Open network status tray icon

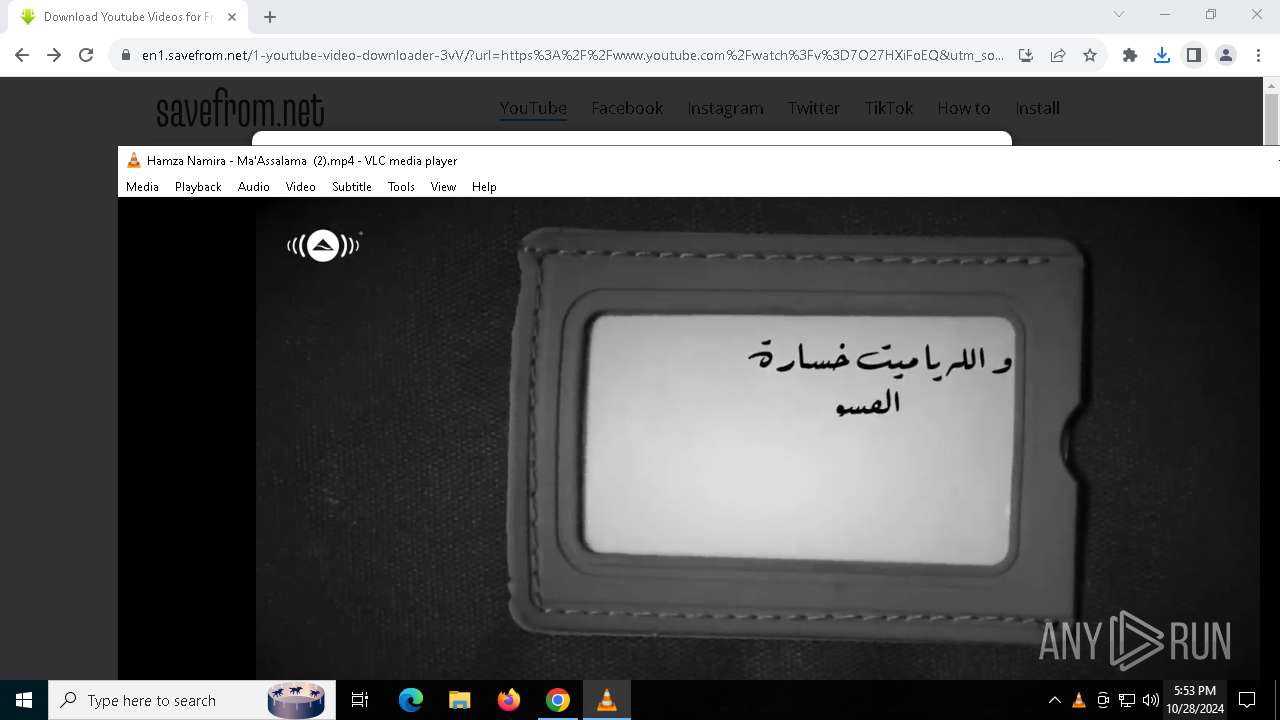pos(1127,700)
